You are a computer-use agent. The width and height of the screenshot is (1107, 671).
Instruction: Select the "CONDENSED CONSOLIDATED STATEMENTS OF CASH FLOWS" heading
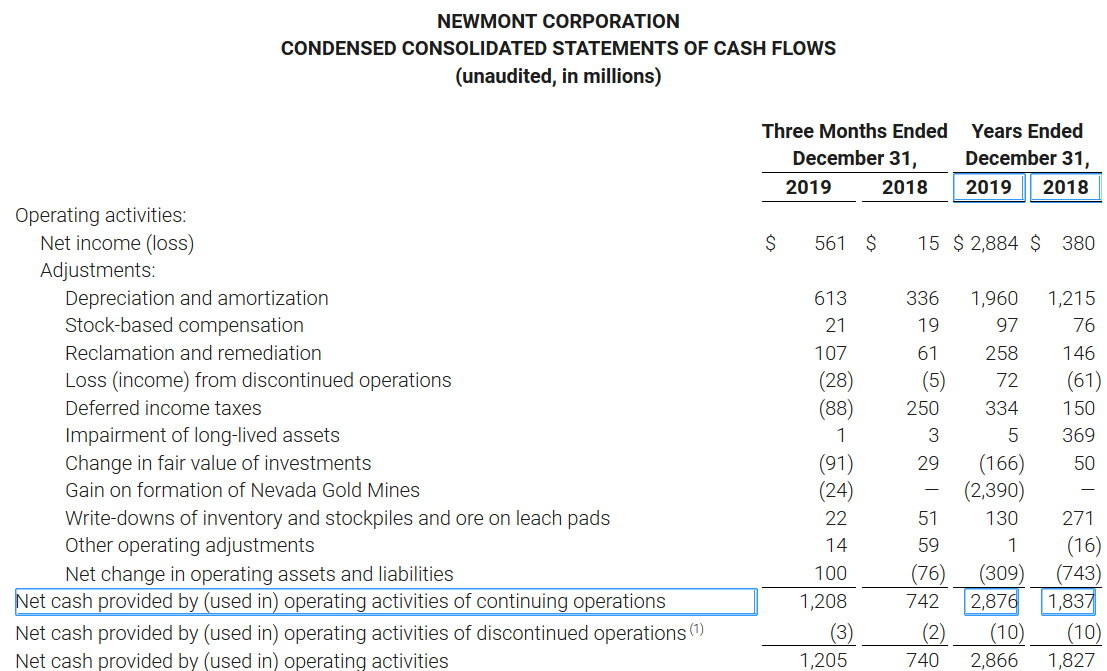tap(558, 48)
